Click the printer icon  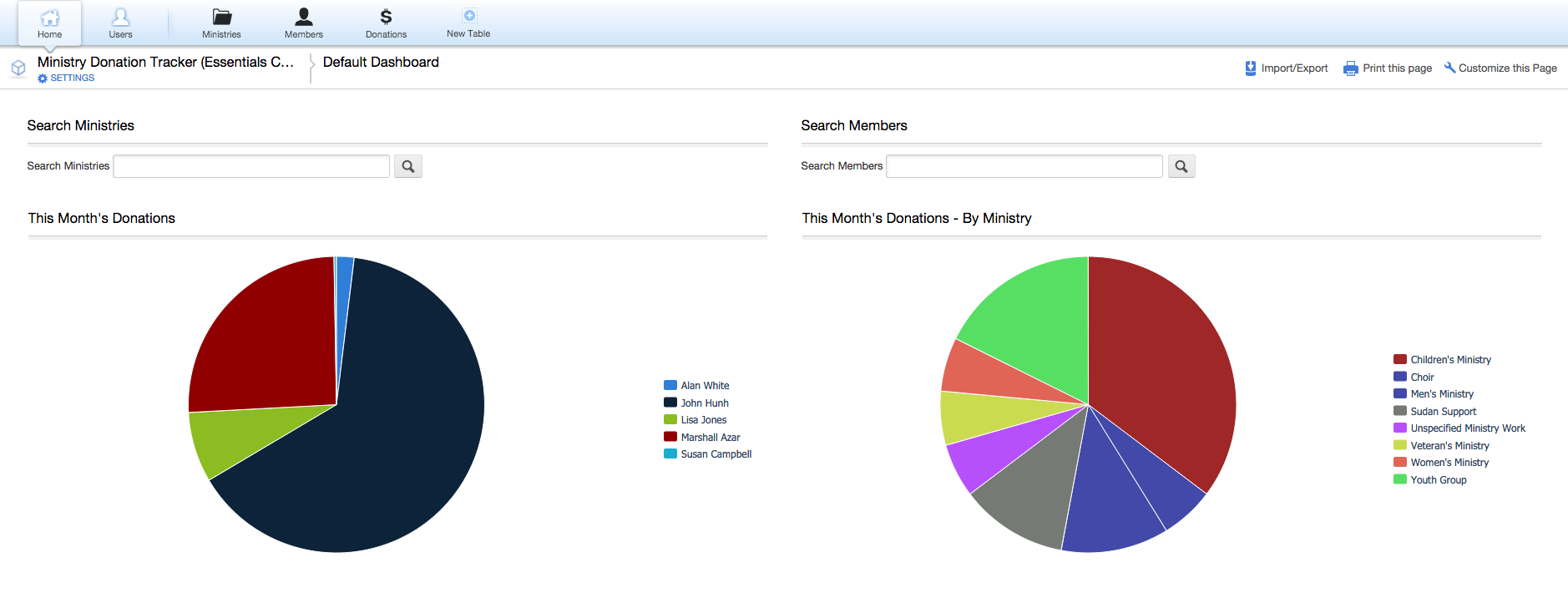tap(1350, 68)
